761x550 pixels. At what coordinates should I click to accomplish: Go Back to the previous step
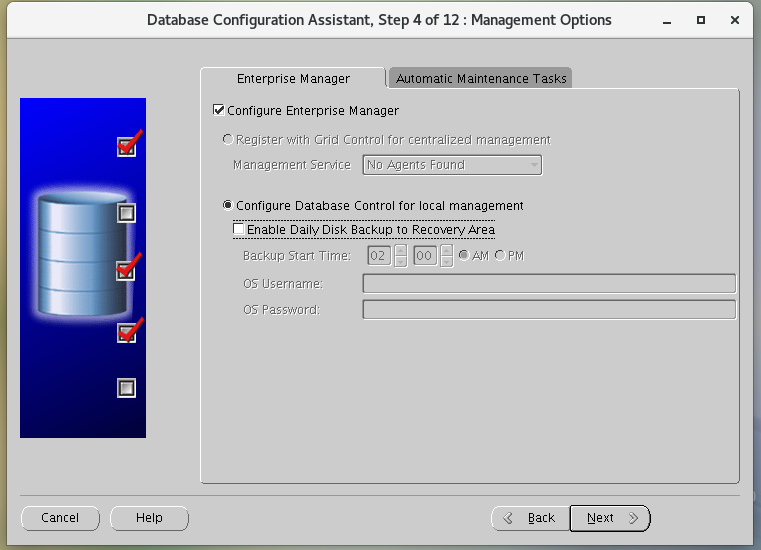[x=530, y=518]
